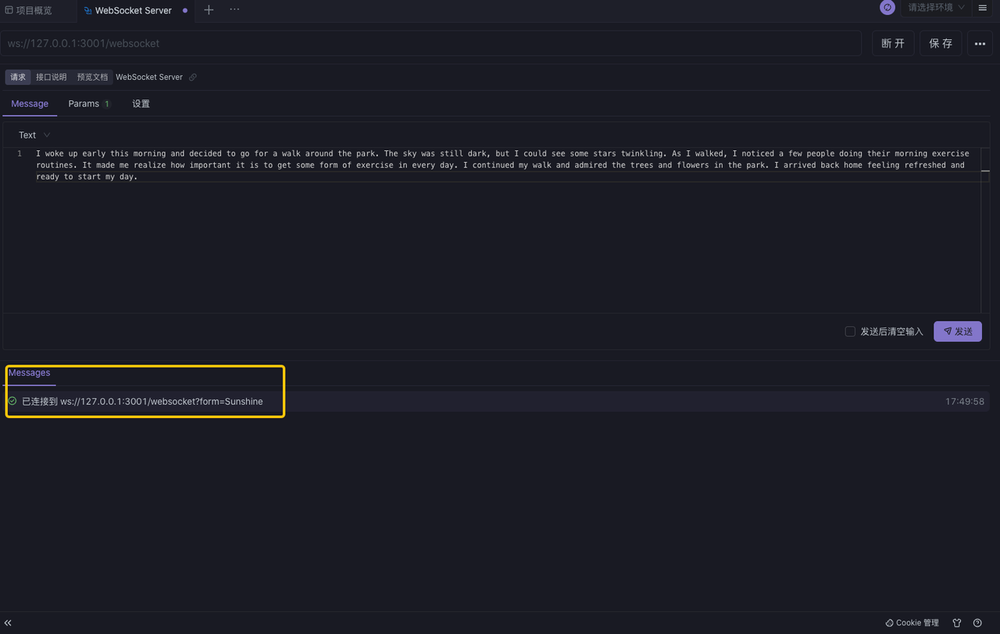Viewport: 1000px width, 634px height.
Task: Switch to the Params tab
Action: (x=83, y=103)
